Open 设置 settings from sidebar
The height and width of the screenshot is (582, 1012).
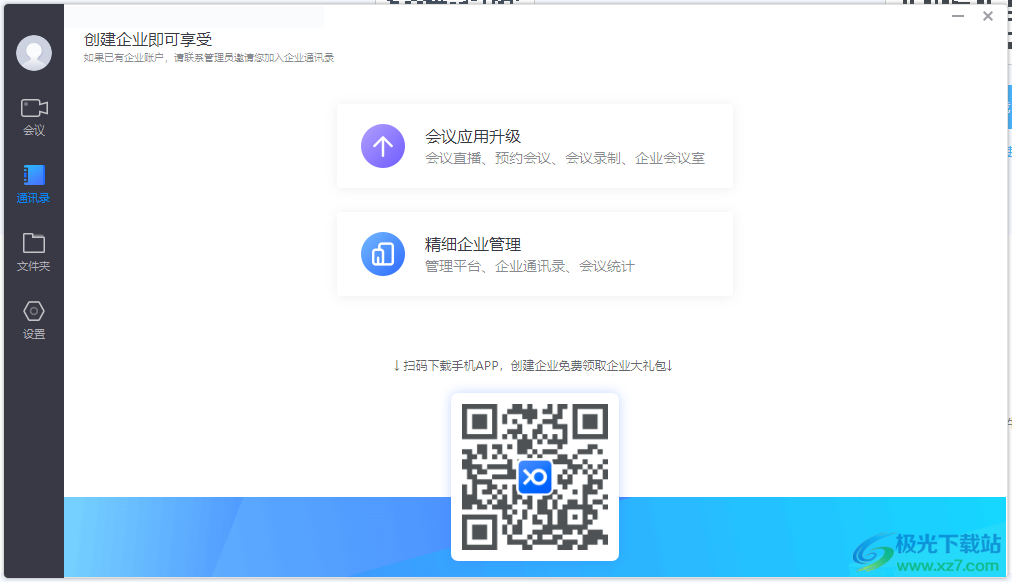pyautogui.click(x=34, y=321)
